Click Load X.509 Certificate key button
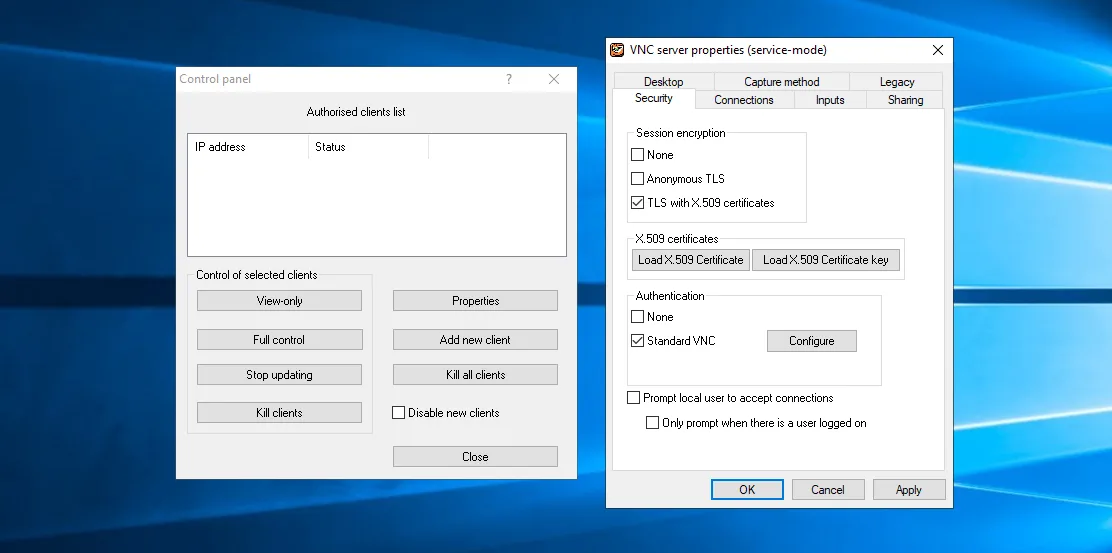The width and height of the screenshot is (1112, 553). point(825,259)
